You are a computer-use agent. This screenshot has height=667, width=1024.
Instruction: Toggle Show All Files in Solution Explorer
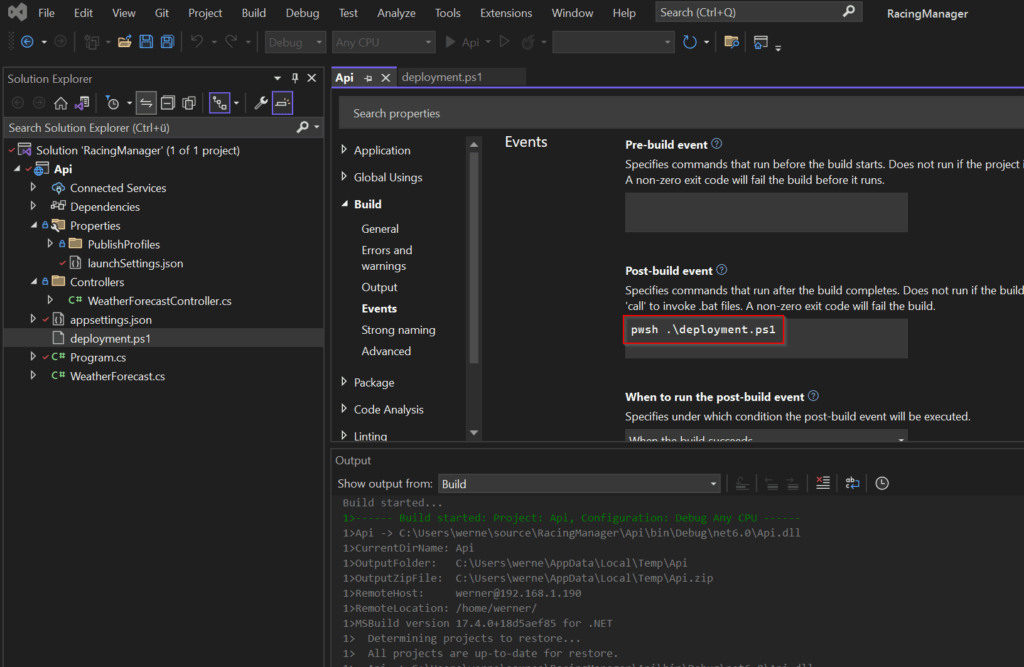coord(190,103)
